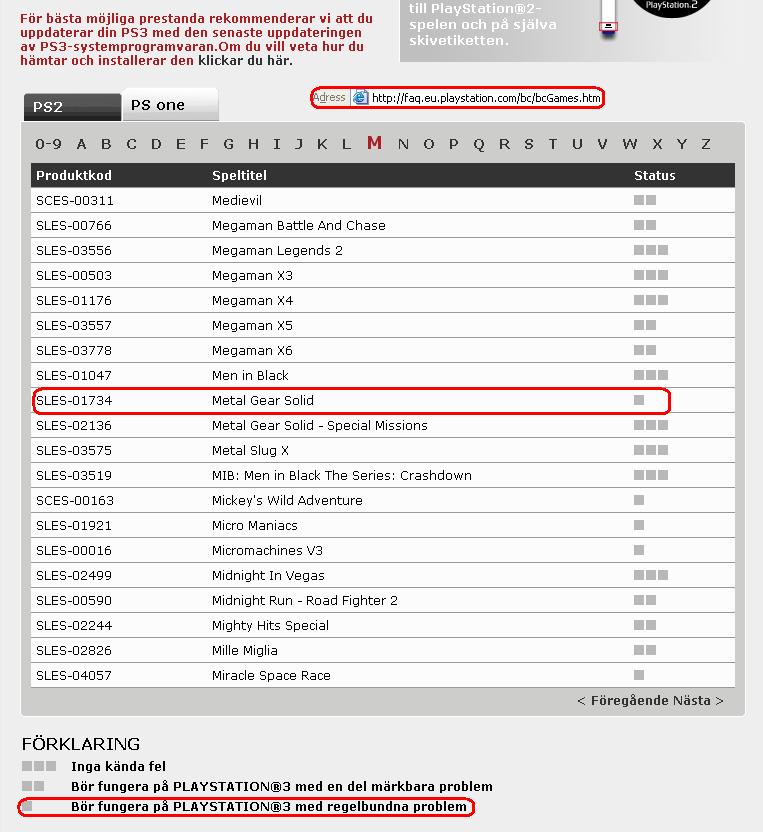Go to next page via Nästa

click(x=698, y=700)
